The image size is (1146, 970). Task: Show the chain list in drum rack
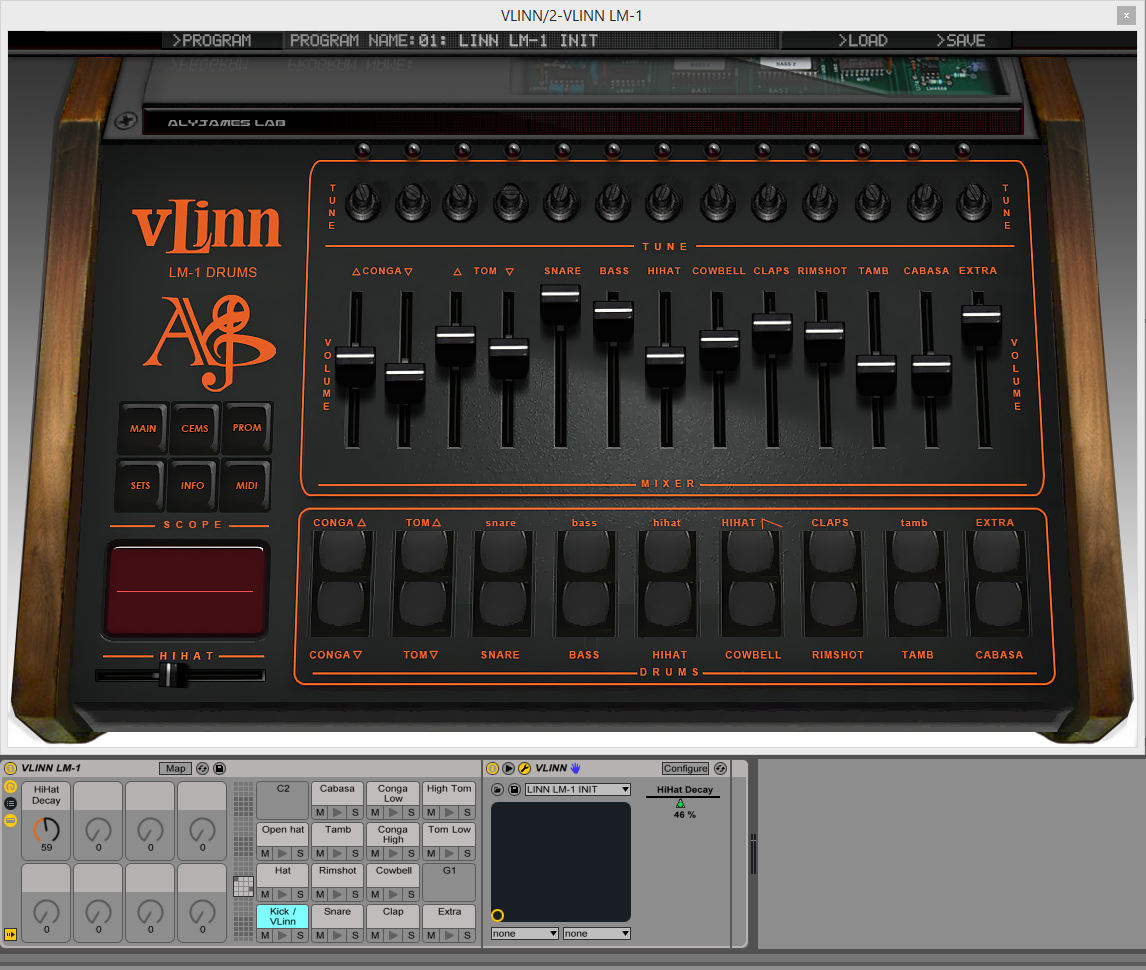point(11,803)
